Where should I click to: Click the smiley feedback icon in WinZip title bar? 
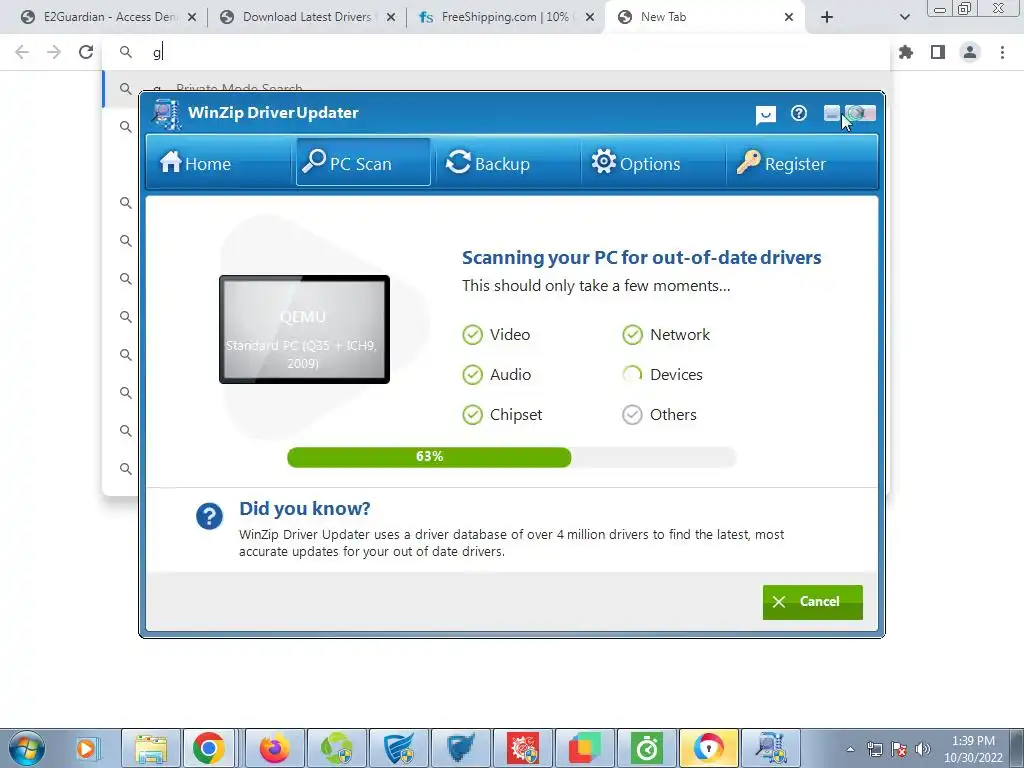coord(765,115)
